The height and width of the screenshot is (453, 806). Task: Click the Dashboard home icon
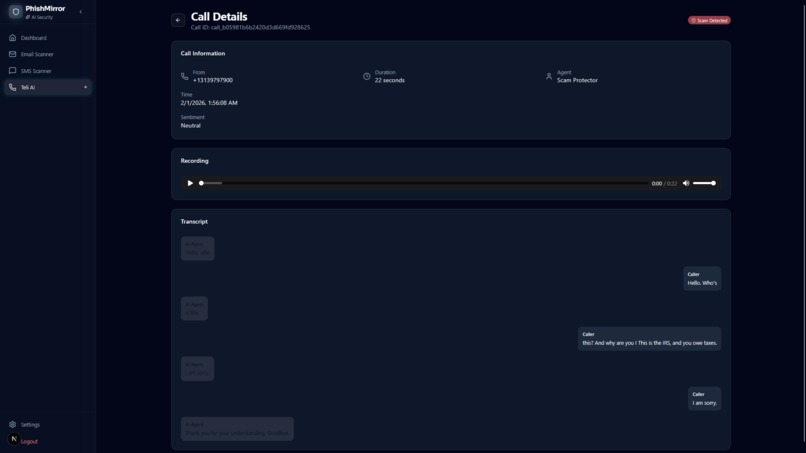coord(12,38)
